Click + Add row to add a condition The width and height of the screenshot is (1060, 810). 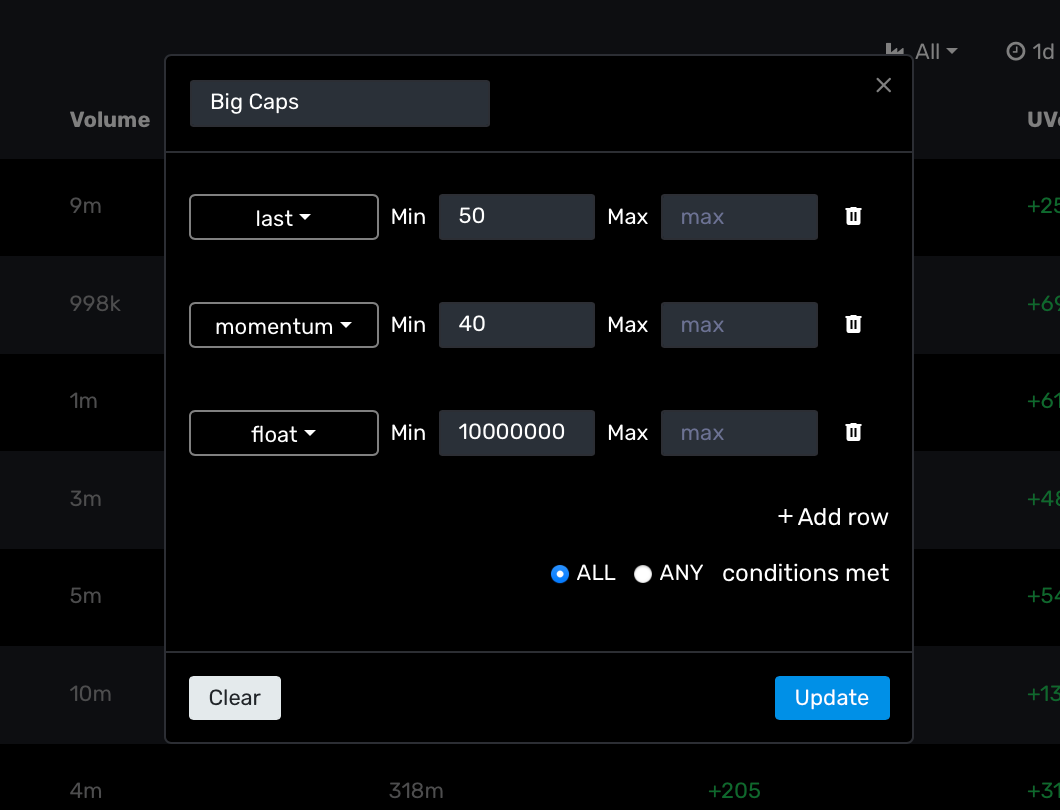(832, 517)
